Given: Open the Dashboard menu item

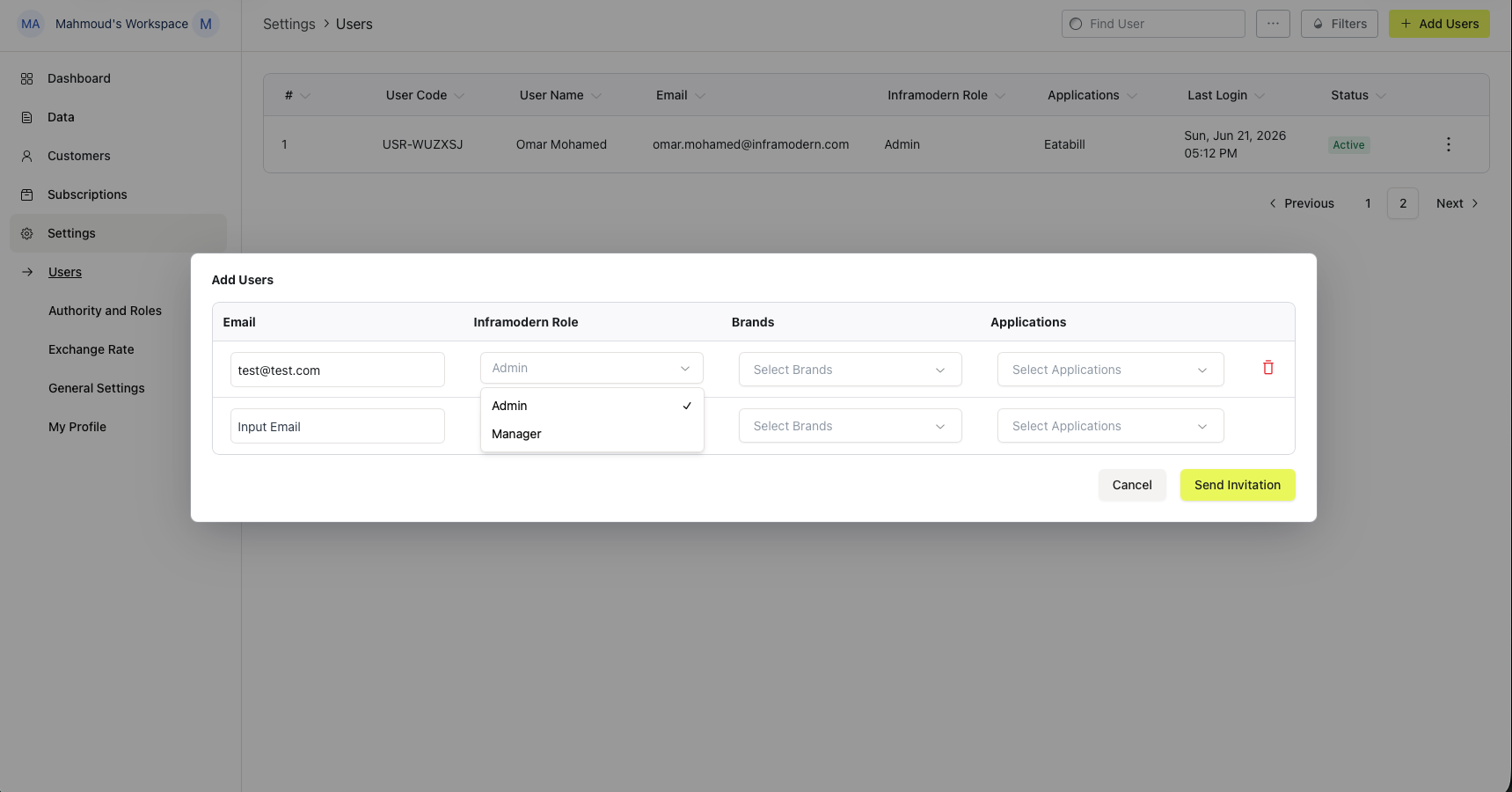Looking at the screenshot, I should tap(78, 78).
